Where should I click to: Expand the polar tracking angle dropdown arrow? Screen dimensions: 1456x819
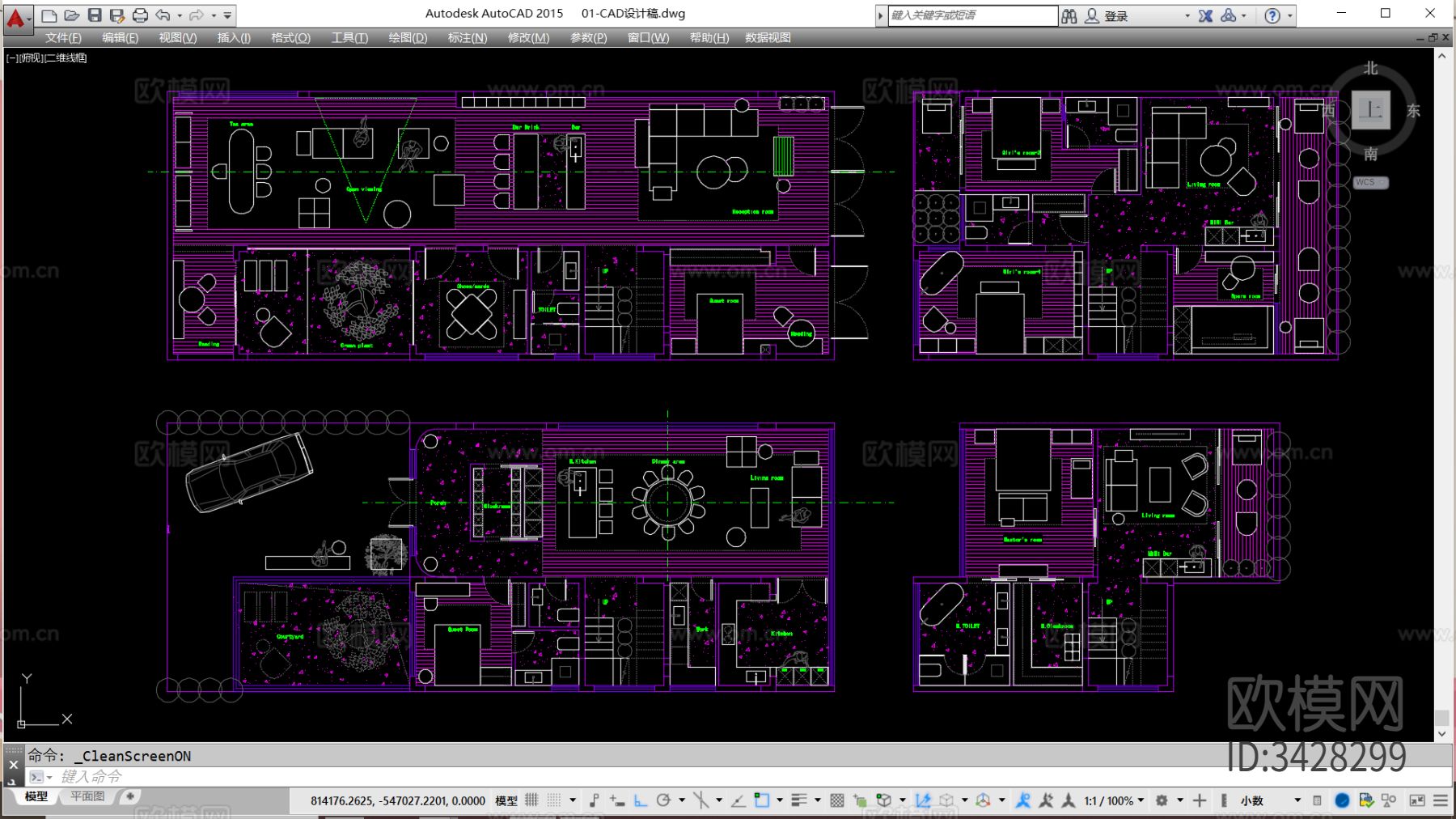tap(682, 800)
